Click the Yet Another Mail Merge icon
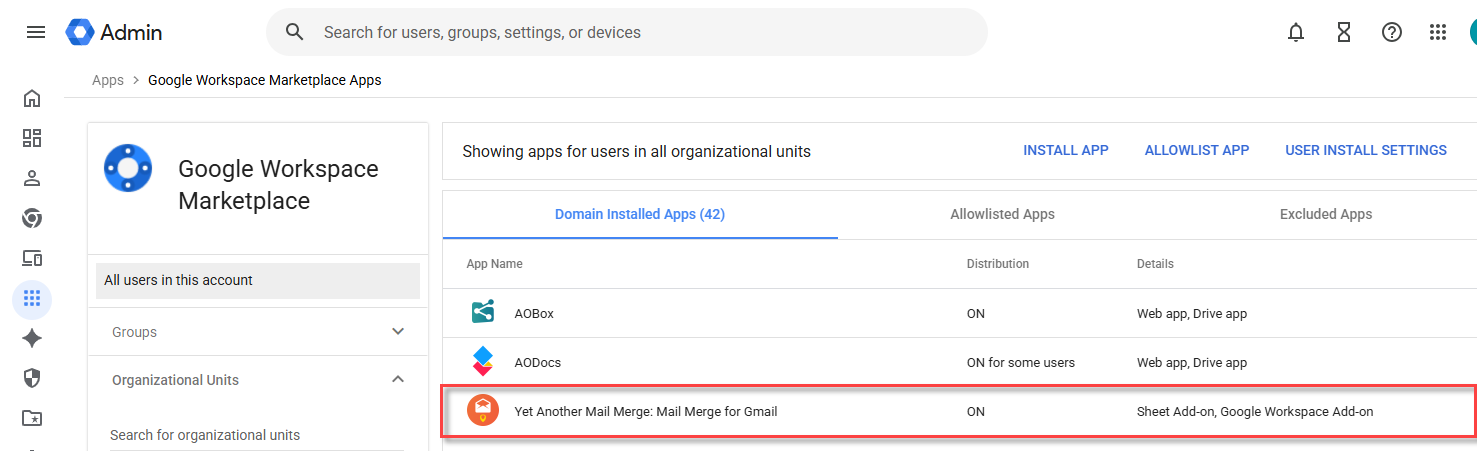The image size is (1477, 451). pyautogui.click(x=483, y=411)
